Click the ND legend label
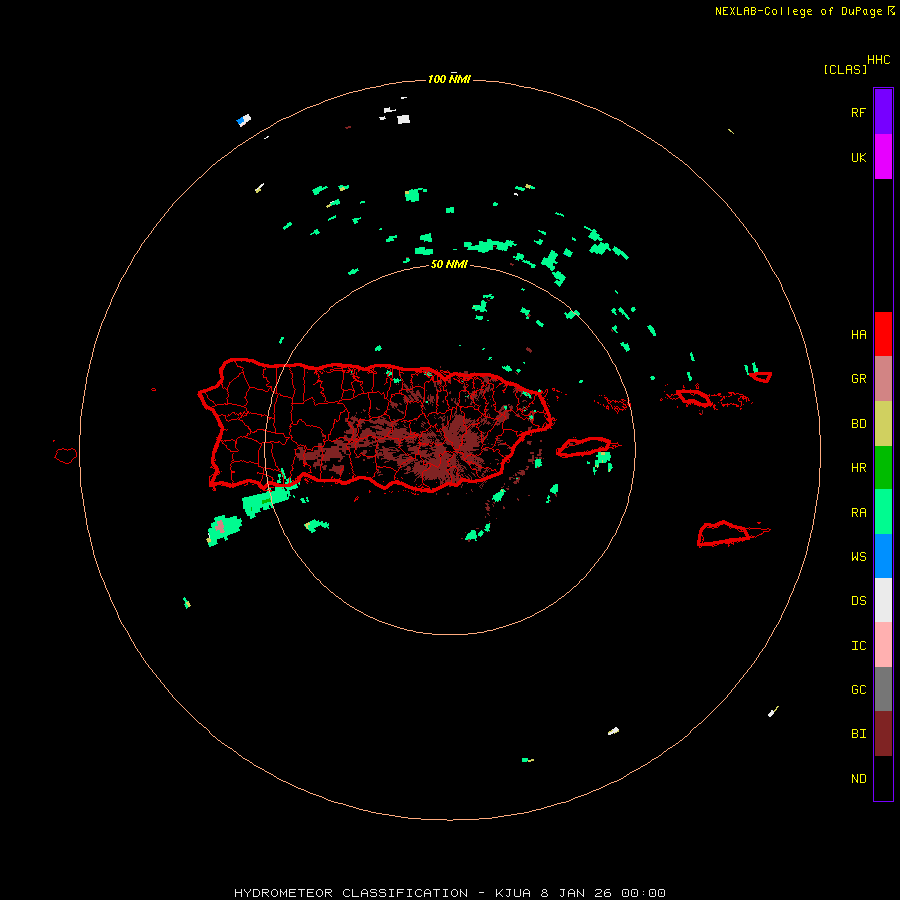 click(x=858, y=778)
